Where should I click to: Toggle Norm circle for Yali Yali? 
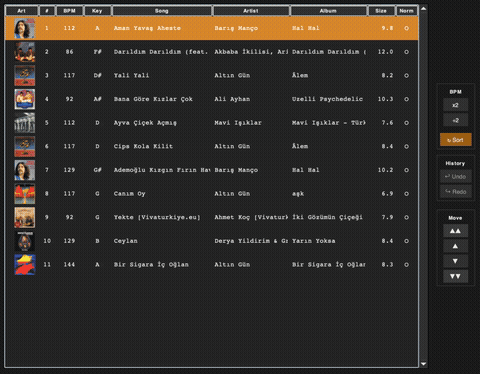[406, 76]
